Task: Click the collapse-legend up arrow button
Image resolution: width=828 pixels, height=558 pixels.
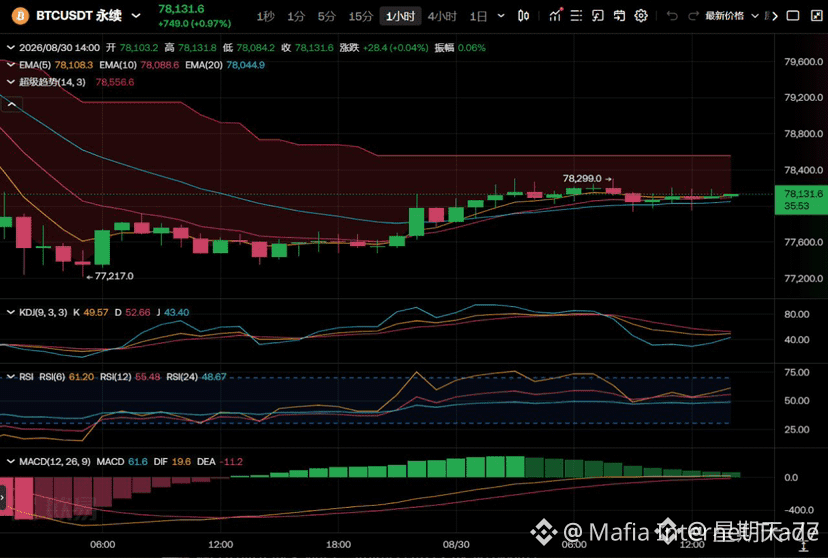Action: point(12,105)
